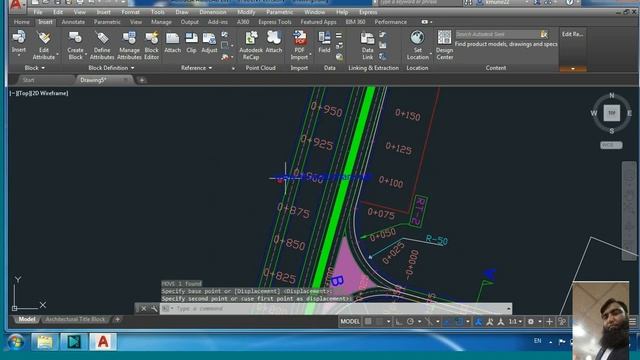
Task: Click the navigation bar on right edge
Action: click(629, 211)
